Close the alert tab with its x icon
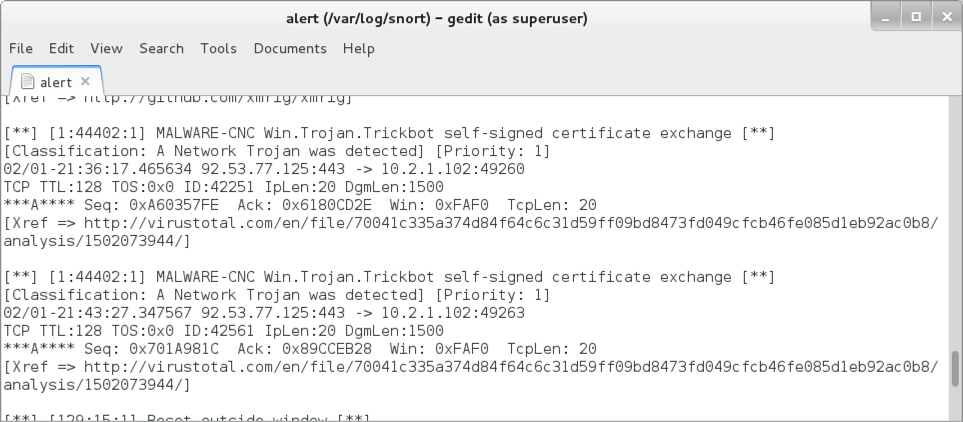The width and height of the screenshot is (963, 422). [85, 81]
